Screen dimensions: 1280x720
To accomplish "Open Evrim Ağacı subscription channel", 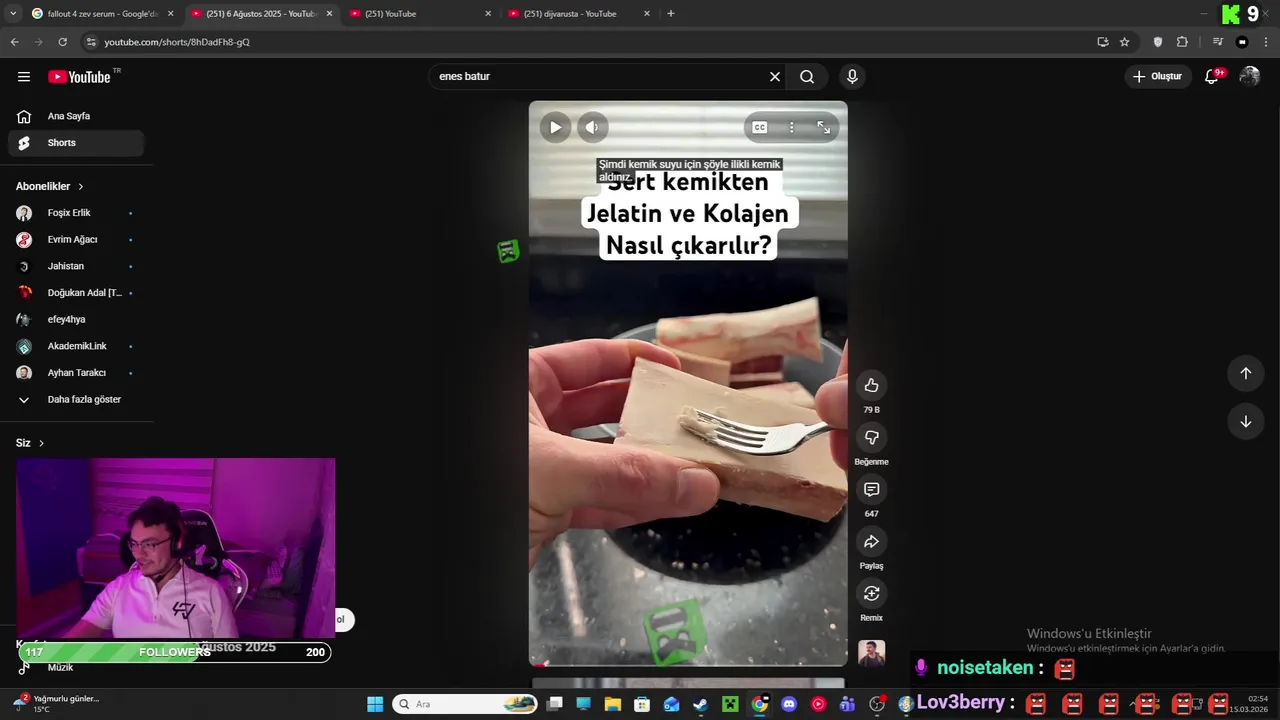I will coord(76,240).
